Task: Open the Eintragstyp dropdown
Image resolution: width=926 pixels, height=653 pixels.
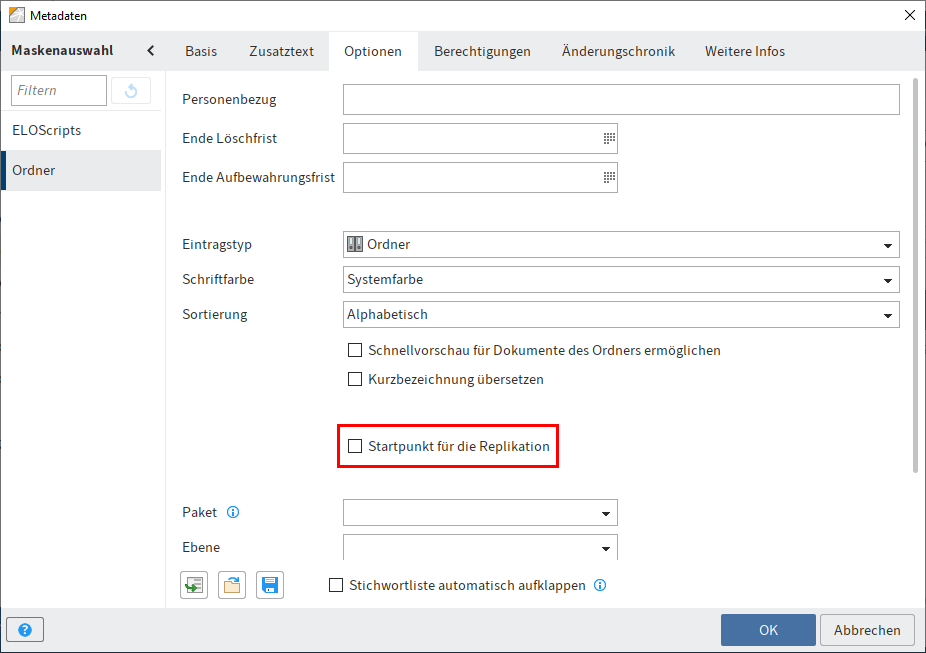Action: click(621, 244)
